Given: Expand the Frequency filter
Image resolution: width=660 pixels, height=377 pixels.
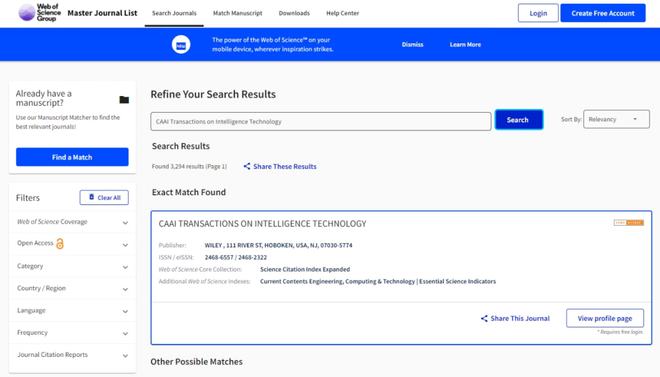Looking at the screenshot, I should tap(72, 333).
